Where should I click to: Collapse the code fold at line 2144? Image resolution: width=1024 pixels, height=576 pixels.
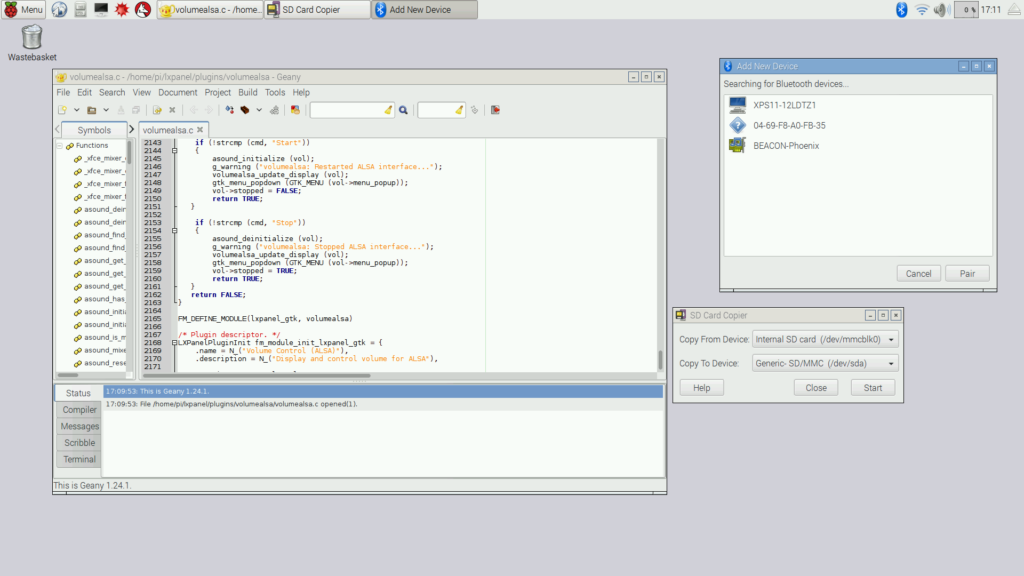point(175,150)
